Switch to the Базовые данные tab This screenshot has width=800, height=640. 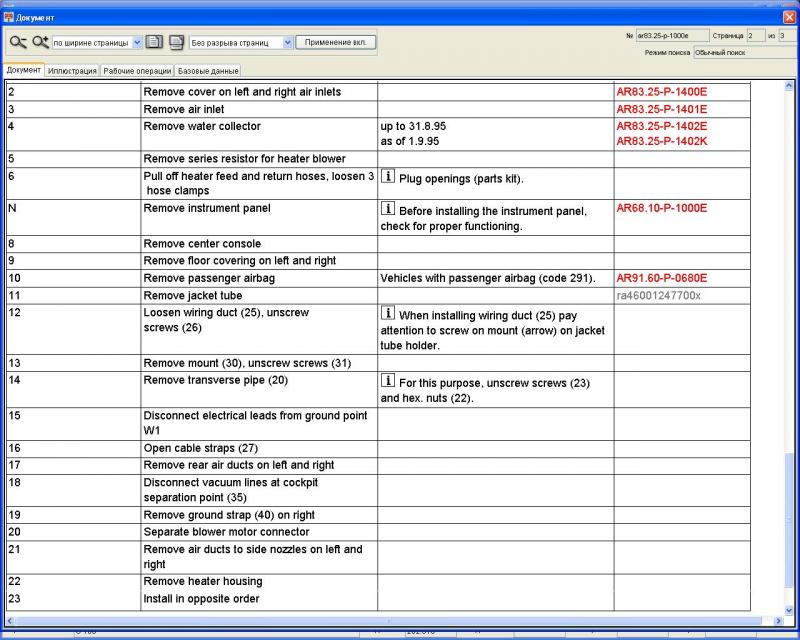coord(208,71)
